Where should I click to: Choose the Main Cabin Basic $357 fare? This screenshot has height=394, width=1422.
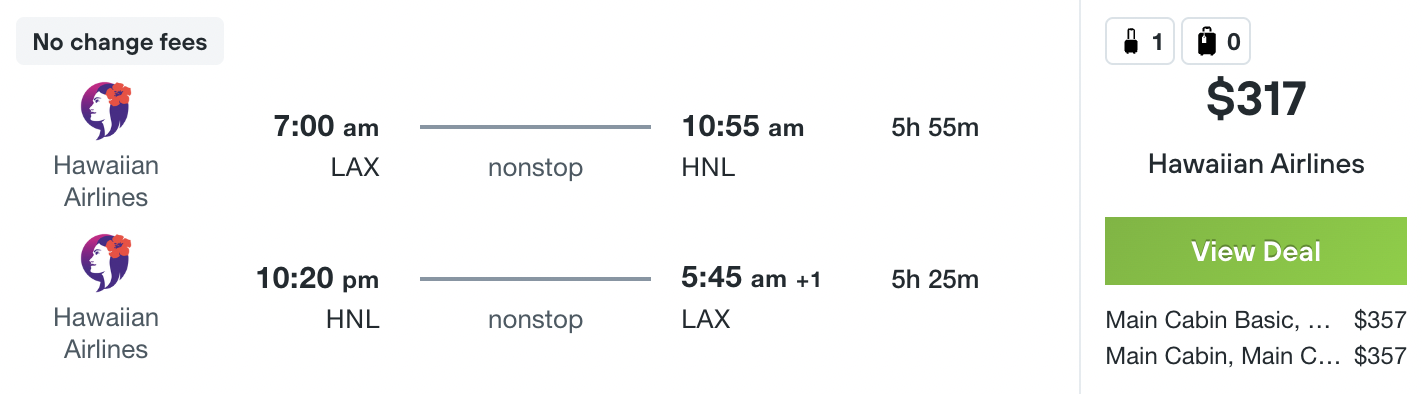coord(1256,320)
